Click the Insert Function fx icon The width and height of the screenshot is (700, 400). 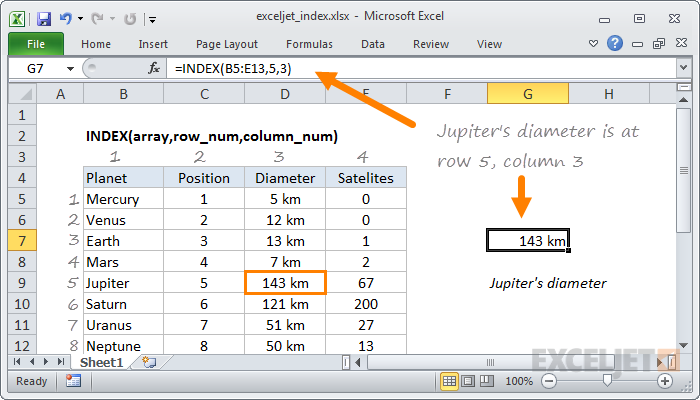(154, 68)
